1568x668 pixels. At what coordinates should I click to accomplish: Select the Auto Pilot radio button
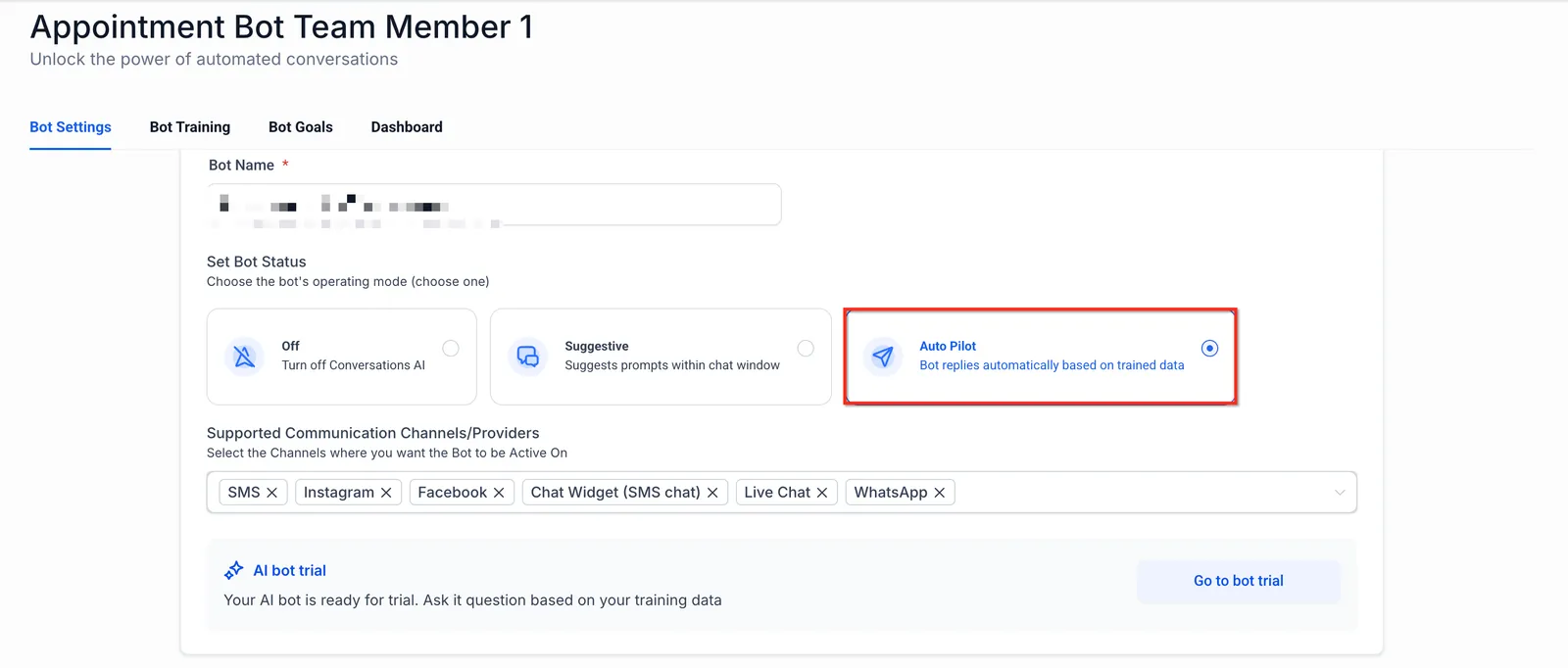[x=1210, y=349]
